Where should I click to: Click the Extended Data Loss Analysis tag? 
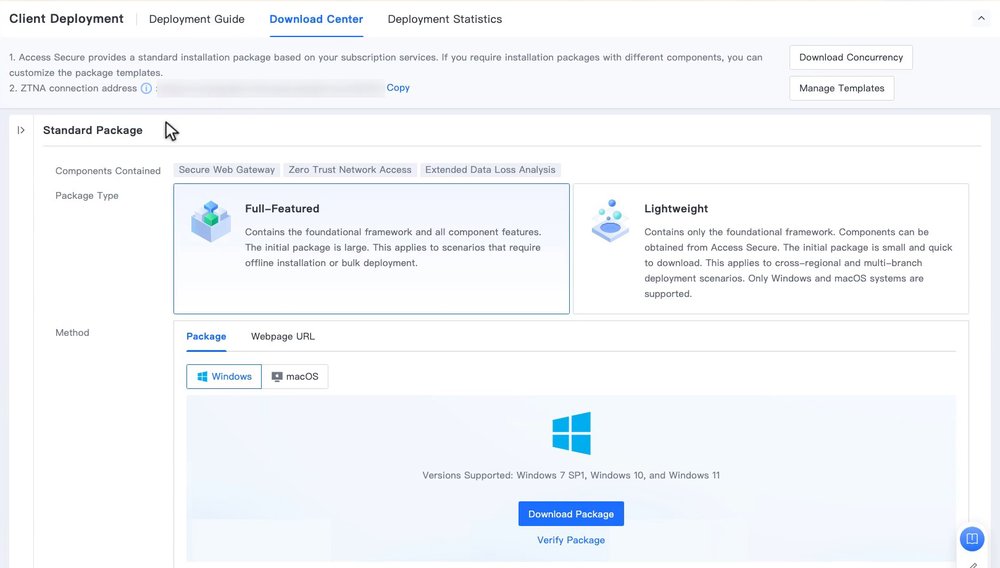[x=490, y=170]
